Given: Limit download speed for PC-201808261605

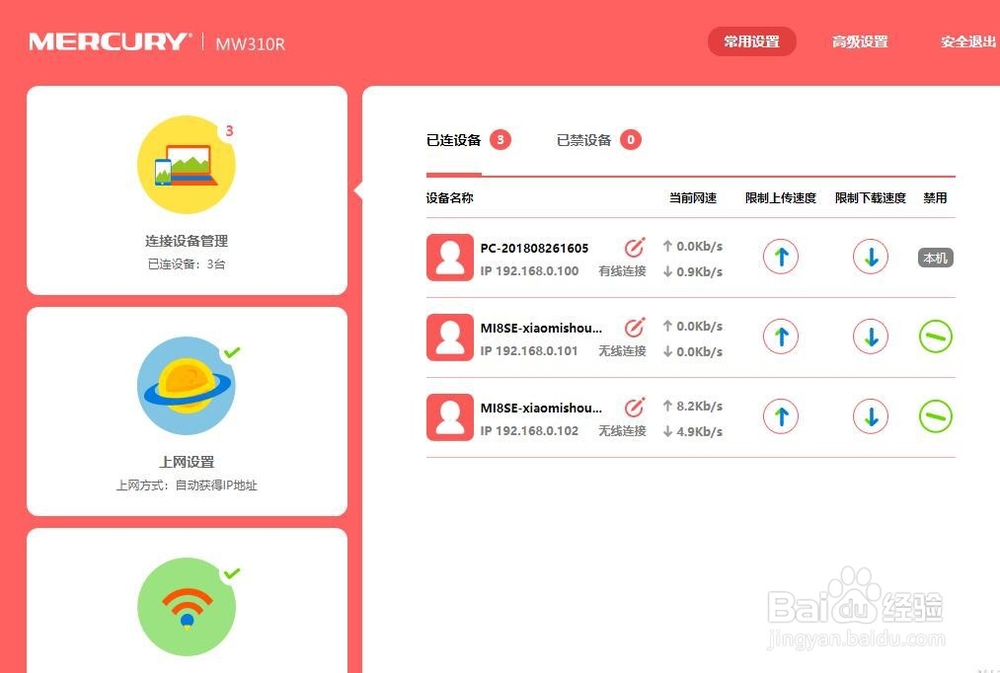Looking at the screenshot, I should [x=871, y=256].
